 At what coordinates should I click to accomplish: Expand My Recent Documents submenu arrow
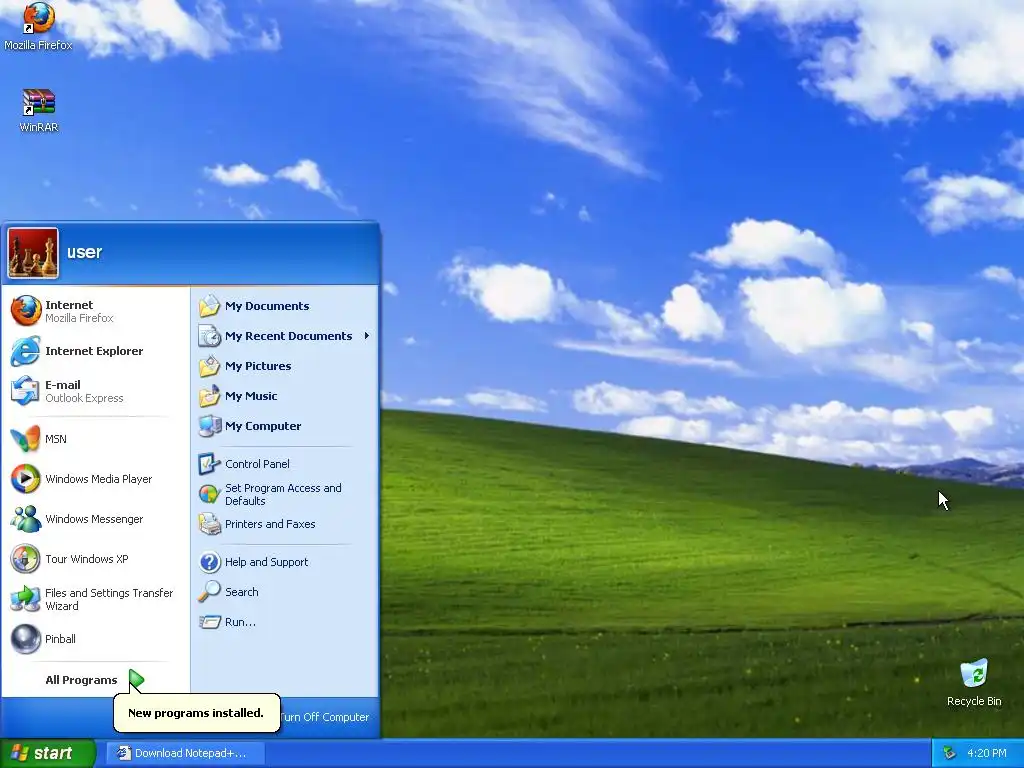tap(366, 336)
